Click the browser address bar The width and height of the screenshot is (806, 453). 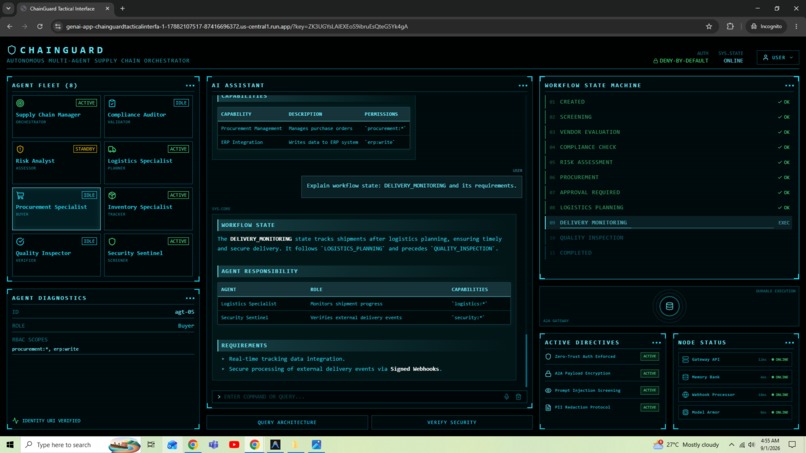coord(378,26)
